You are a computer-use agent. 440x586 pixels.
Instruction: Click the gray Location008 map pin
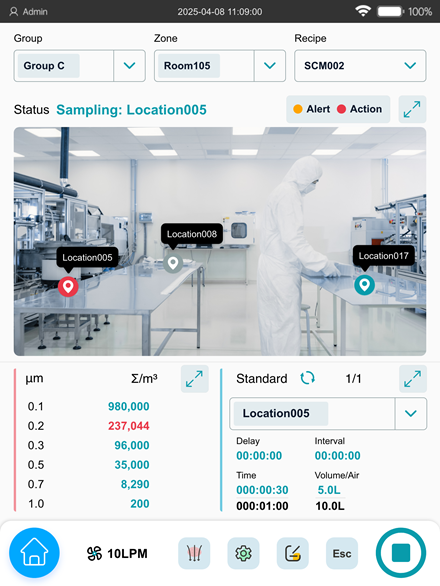pos(173,263)
